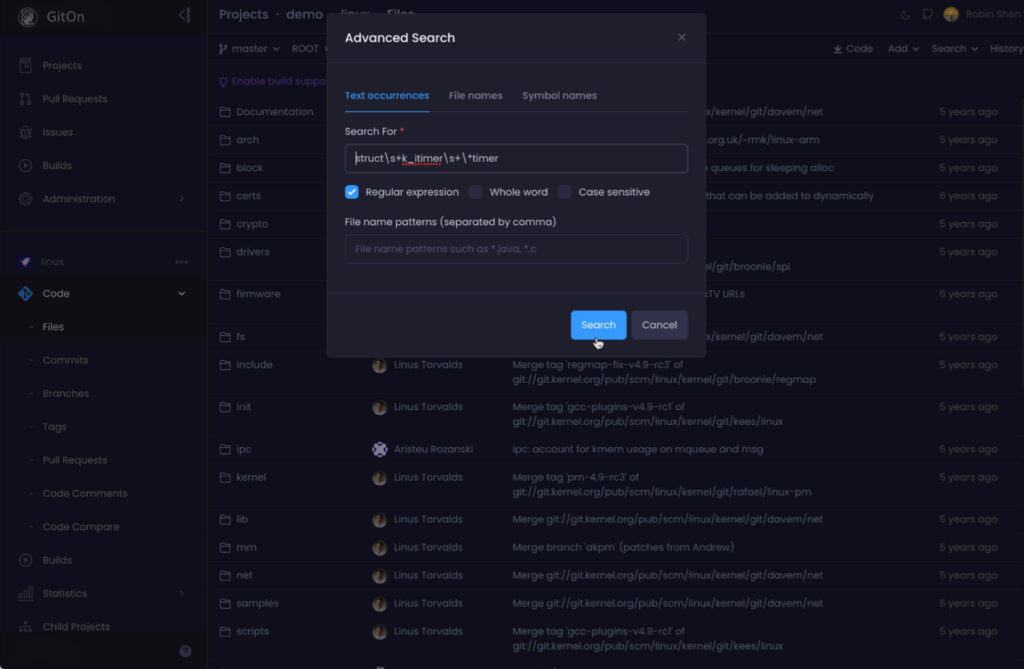
Task: Open the Add dropdown
Action: coord(903,48)
